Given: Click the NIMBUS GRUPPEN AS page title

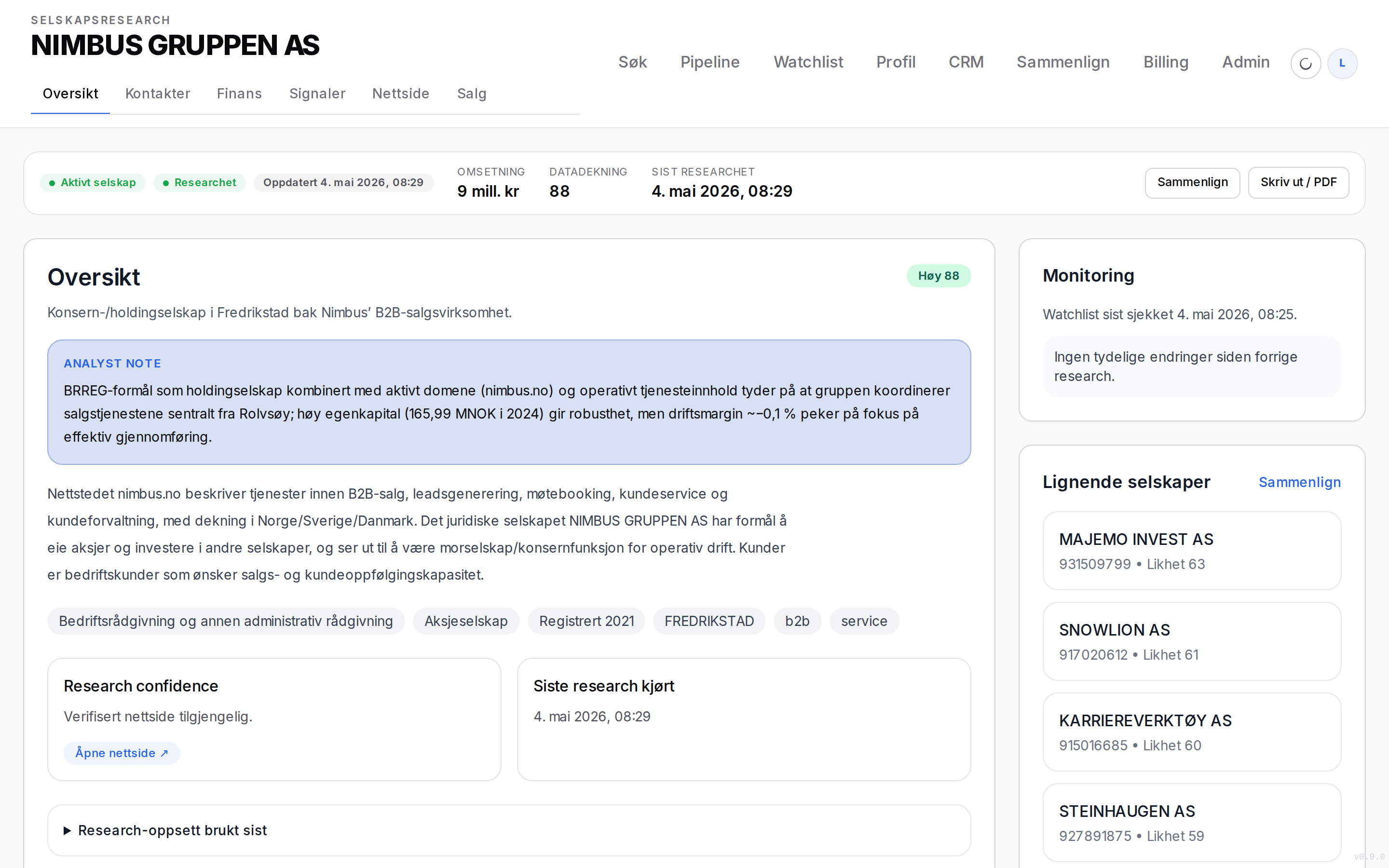Looking at the screenshot, I should 175,45.
